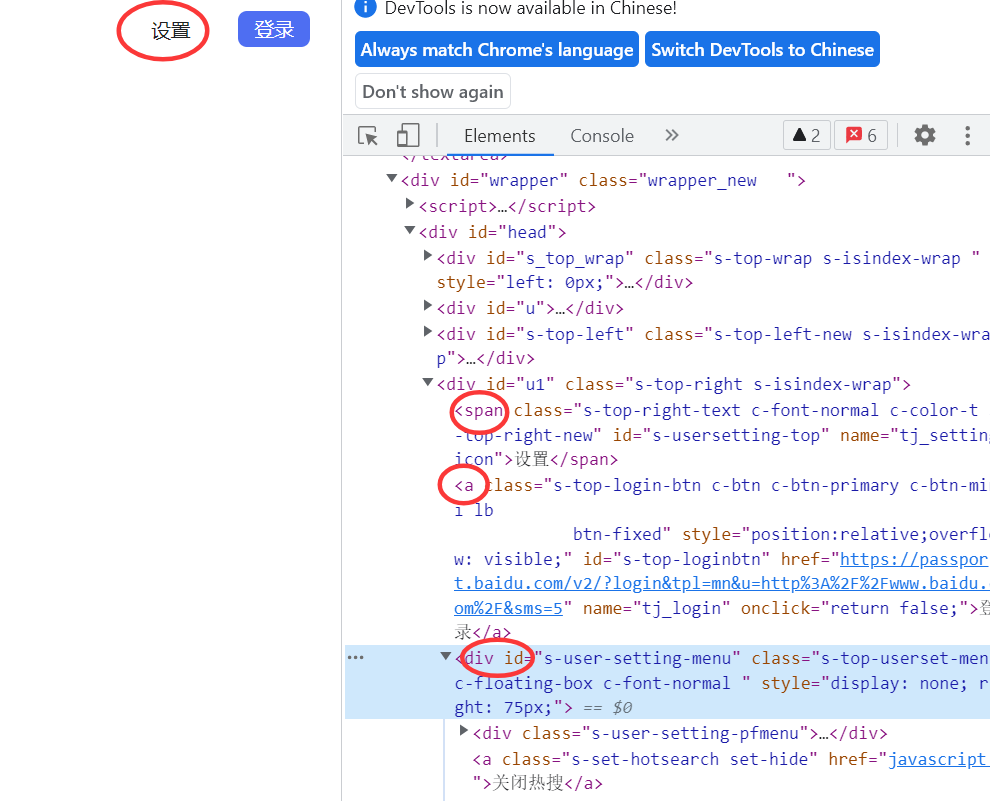Click the warnings counter showing 2
This screenshot has width=990, height=801.
pos(806,135)
